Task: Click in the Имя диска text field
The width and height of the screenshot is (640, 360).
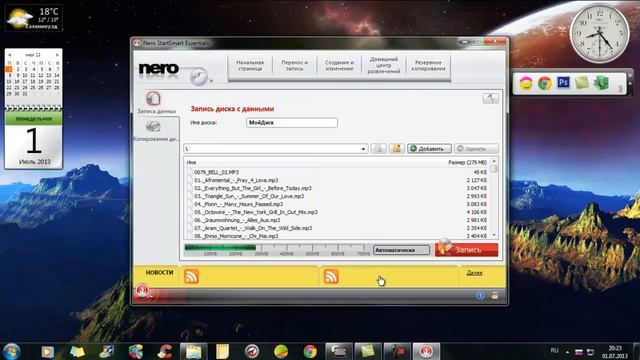Action: [292, 122]
